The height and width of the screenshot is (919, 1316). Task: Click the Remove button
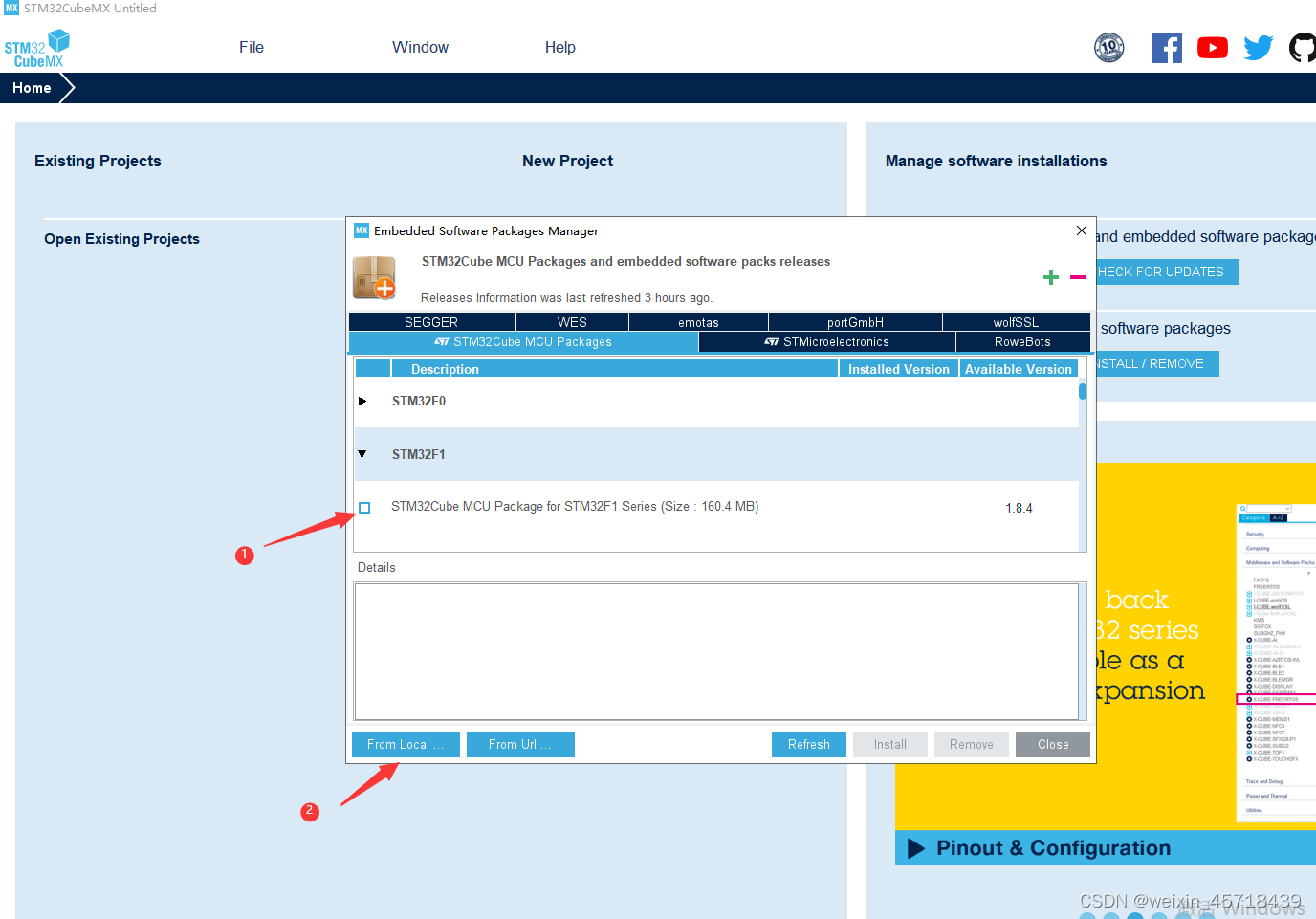pyautogui.click(x=972, y=744)
